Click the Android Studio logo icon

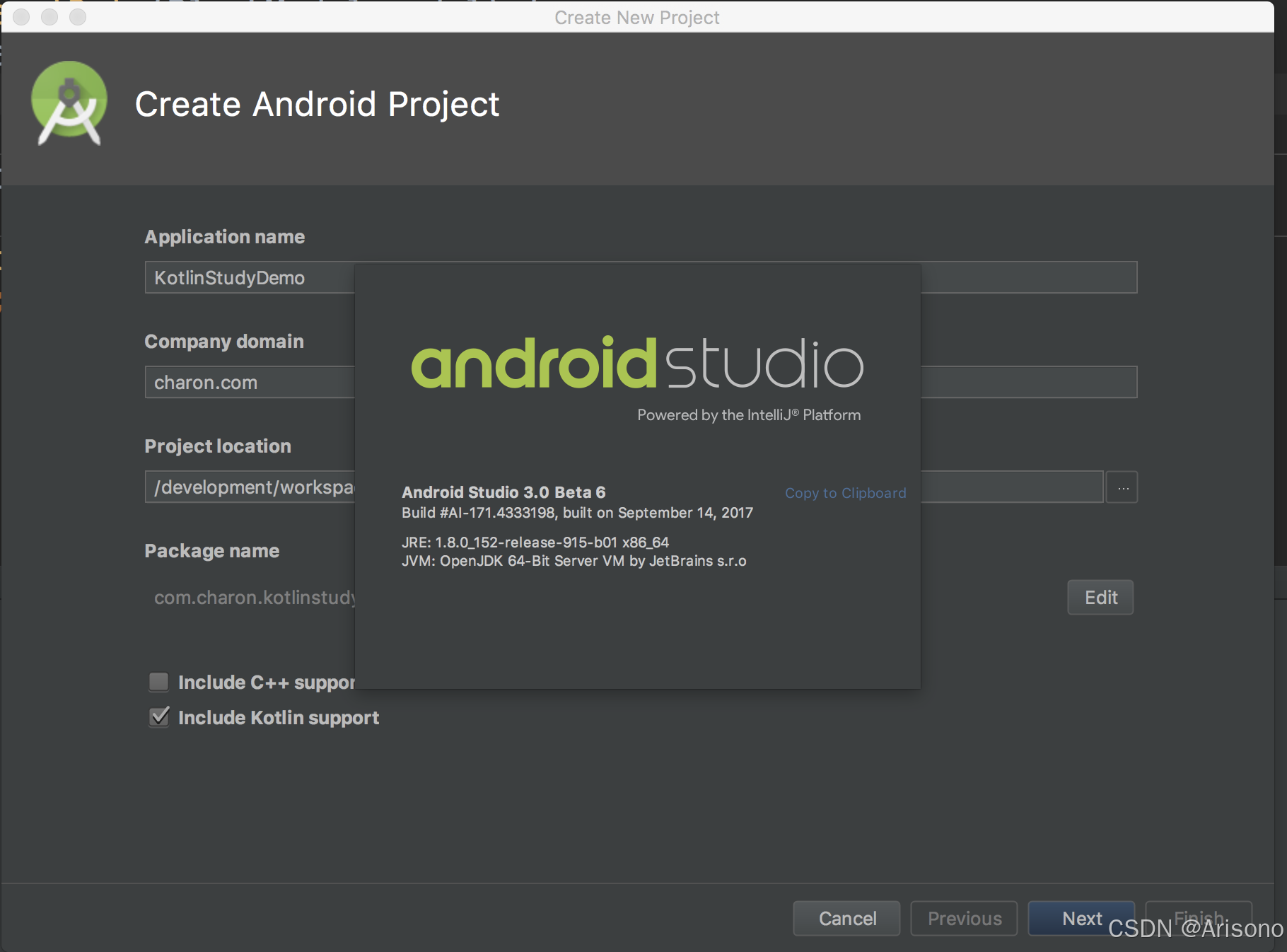tap(69, 103)
